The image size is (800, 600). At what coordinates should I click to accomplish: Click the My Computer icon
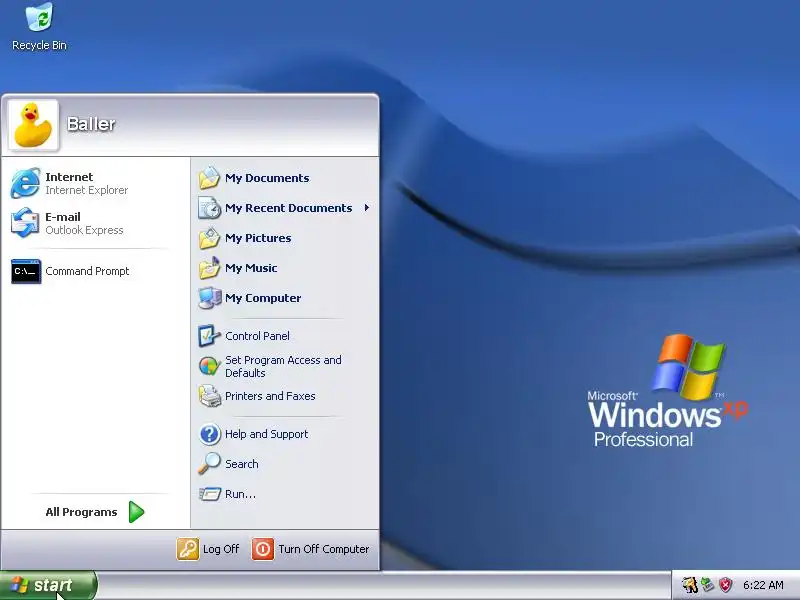tap(209, 298)
